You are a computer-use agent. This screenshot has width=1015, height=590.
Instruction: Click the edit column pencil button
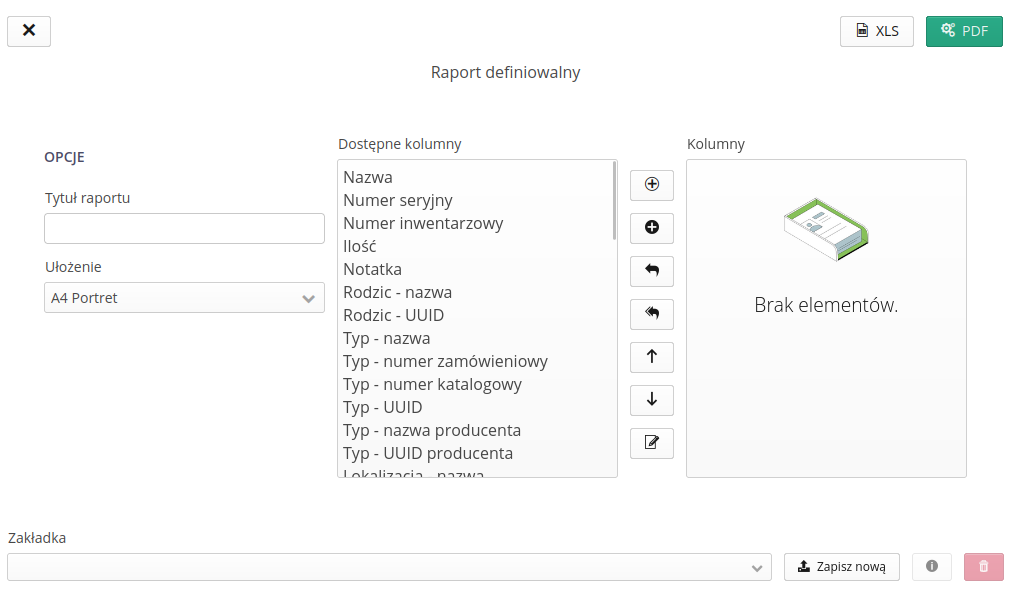pos(652,443)
